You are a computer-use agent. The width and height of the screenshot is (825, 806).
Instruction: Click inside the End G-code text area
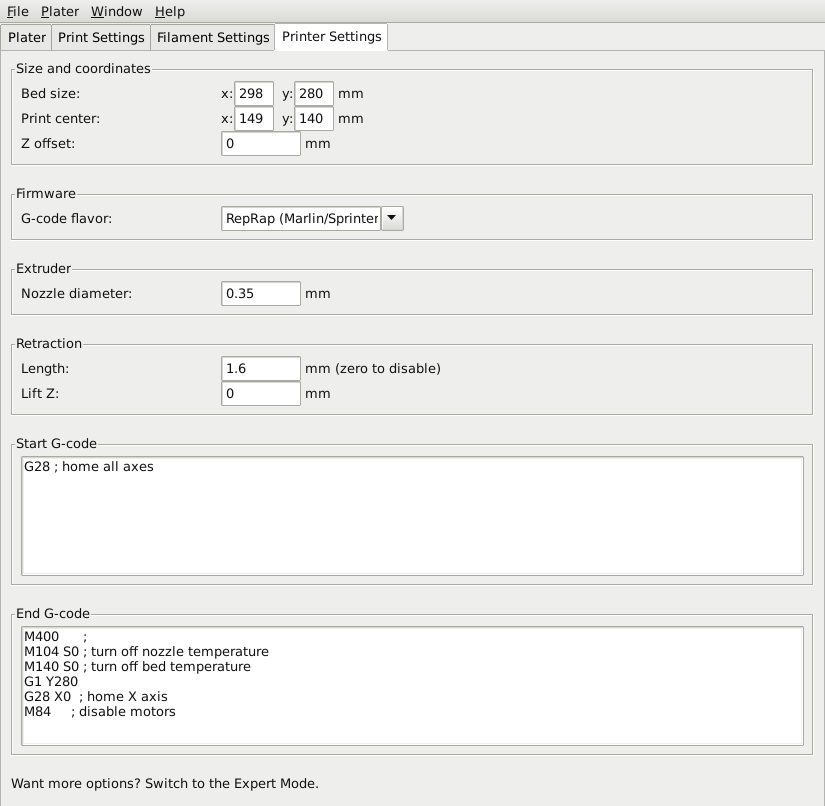(412, 686)
